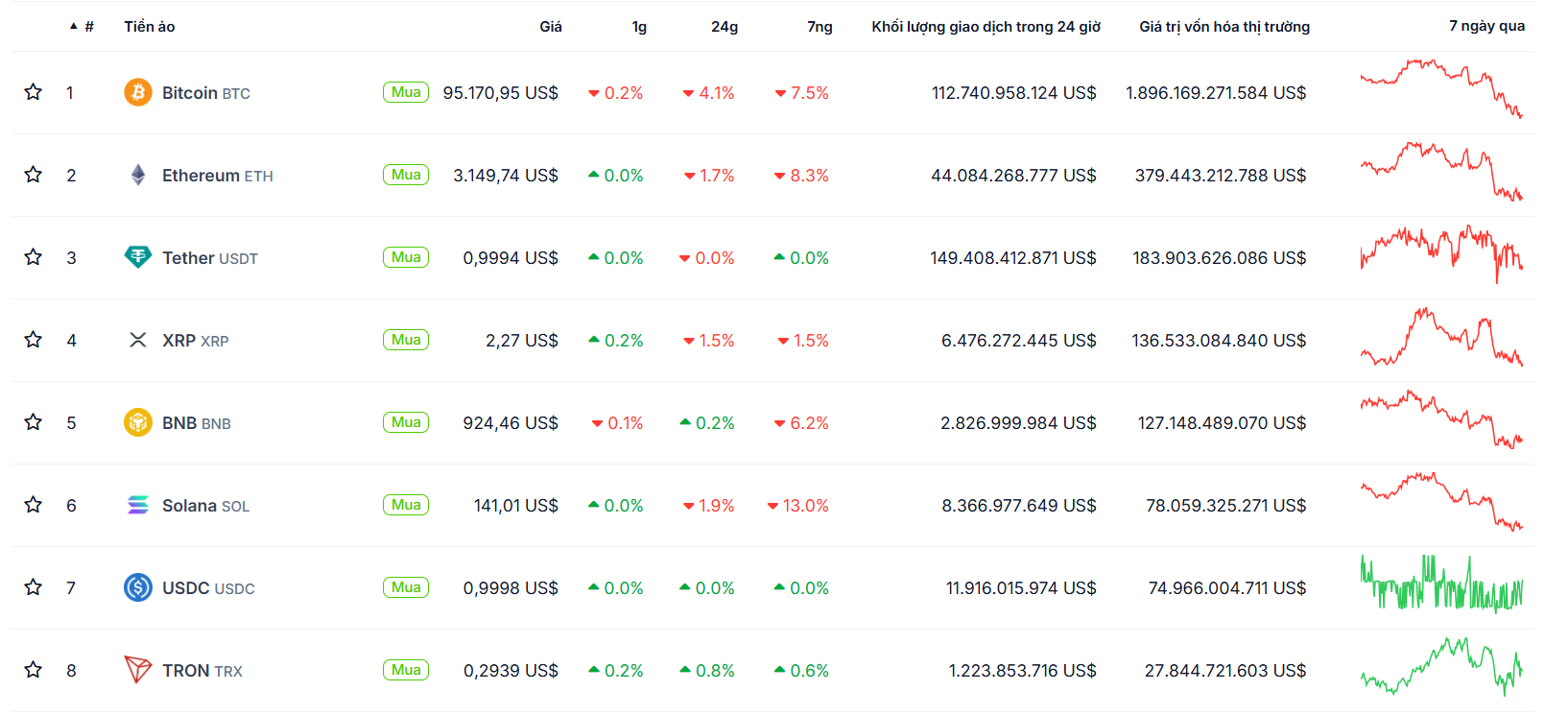Click the Bitcoin logo icon

pyautogui.click(x=138, y=92)
